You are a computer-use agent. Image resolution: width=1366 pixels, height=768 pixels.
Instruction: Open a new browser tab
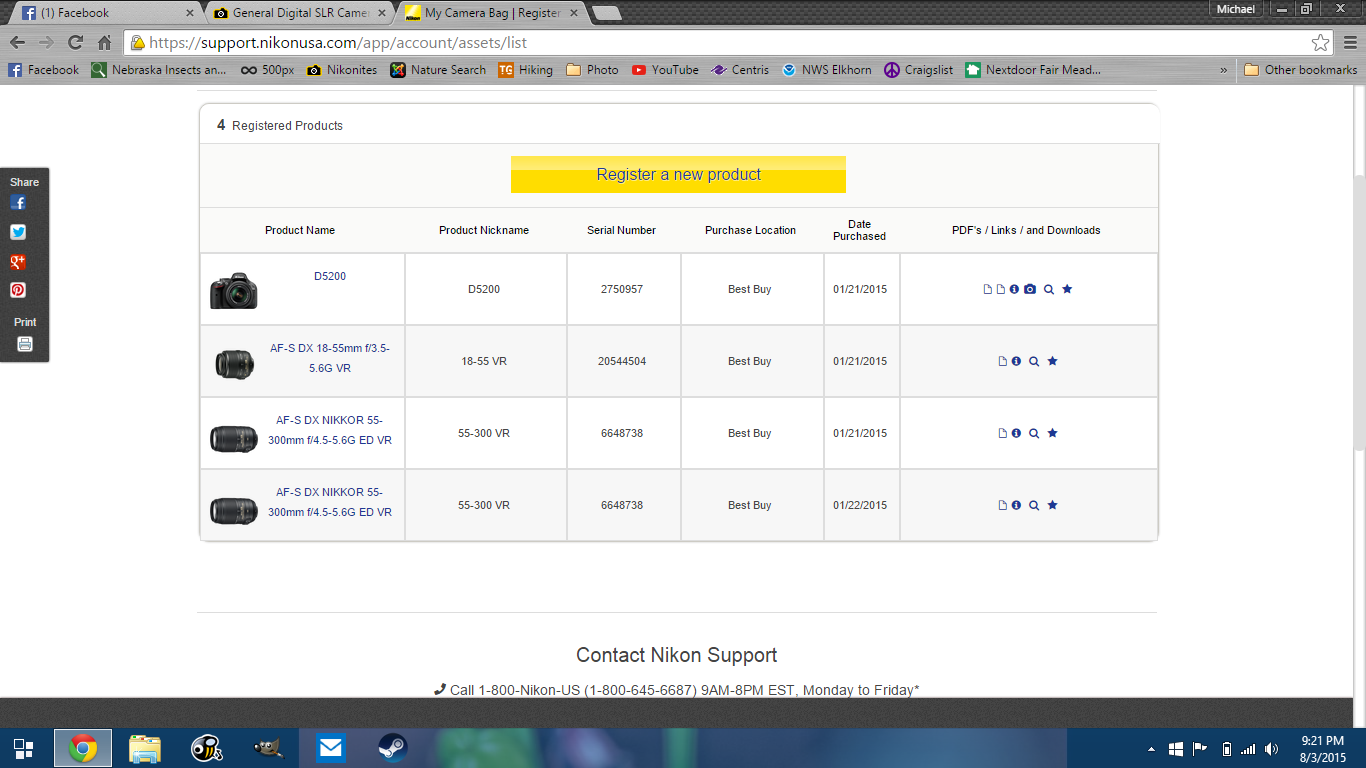[607, 13]
